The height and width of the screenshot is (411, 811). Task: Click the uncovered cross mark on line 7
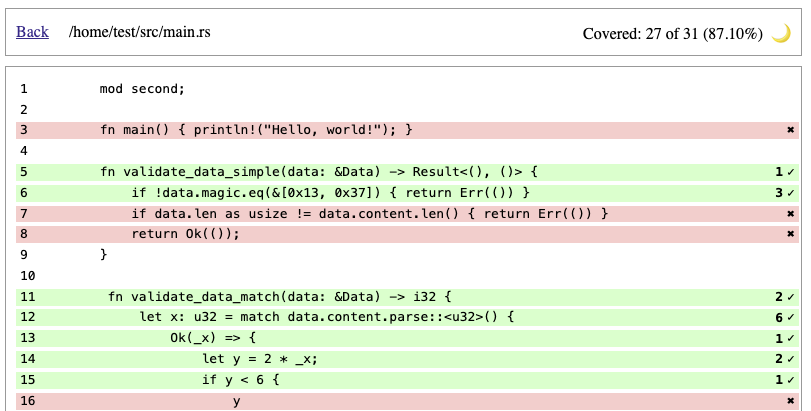pos(790,214)
